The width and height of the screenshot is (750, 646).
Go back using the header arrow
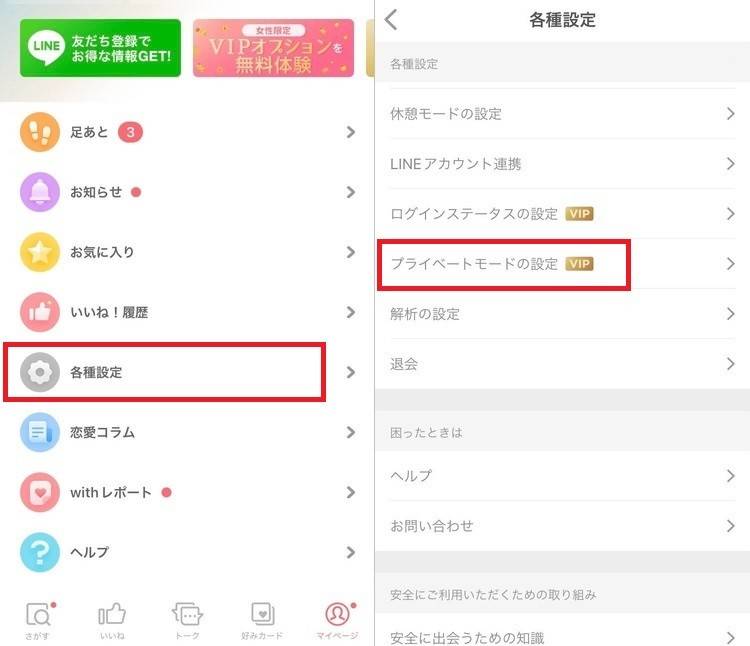(391, 20)
